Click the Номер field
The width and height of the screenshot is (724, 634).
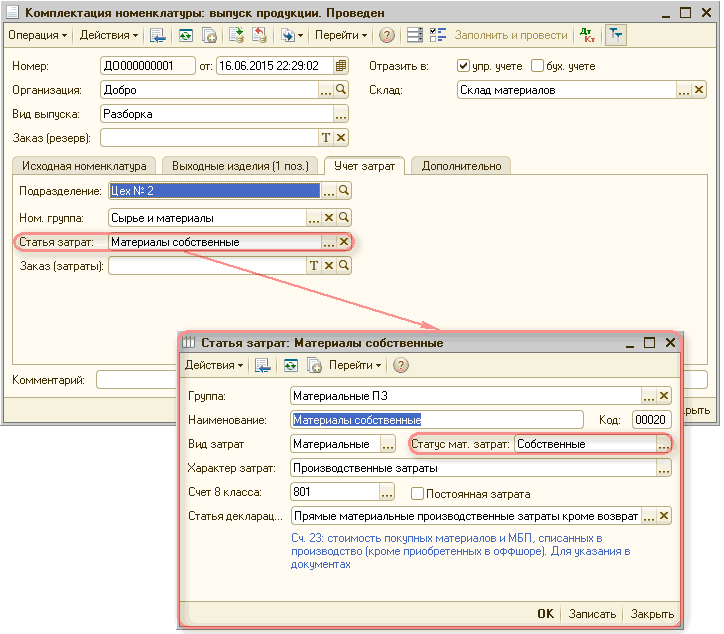[x=147, y=66]
